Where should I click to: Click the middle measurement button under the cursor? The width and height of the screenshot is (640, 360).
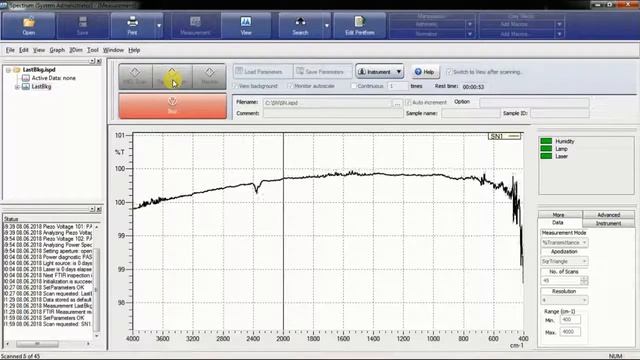pos(172,76)
